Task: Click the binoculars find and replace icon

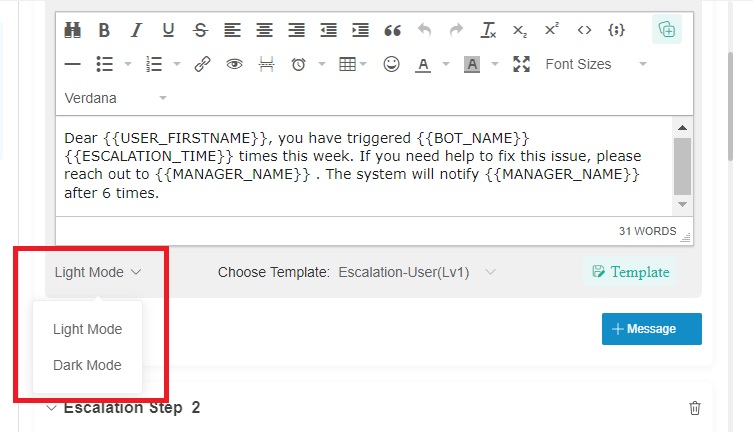Action: (x=72, y=30)
